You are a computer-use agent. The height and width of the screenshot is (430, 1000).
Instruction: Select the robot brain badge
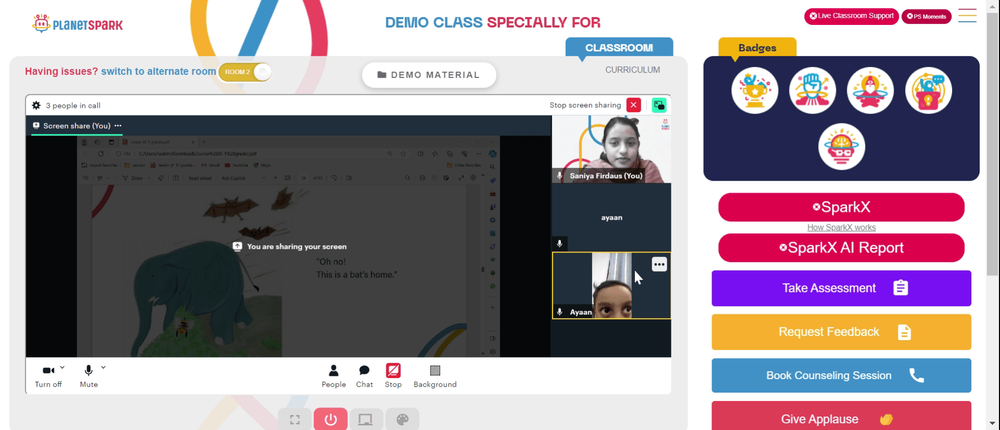pyautogui.click(x=841, y=146)
